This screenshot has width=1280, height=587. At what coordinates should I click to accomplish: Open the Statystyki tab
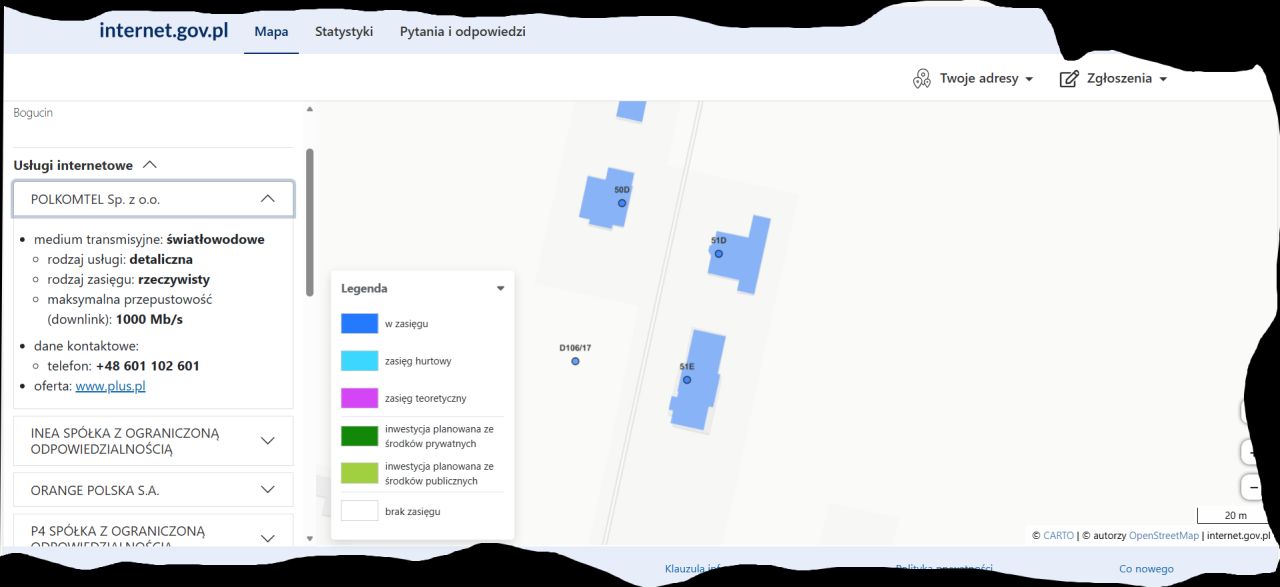click(x=344, y=31)
